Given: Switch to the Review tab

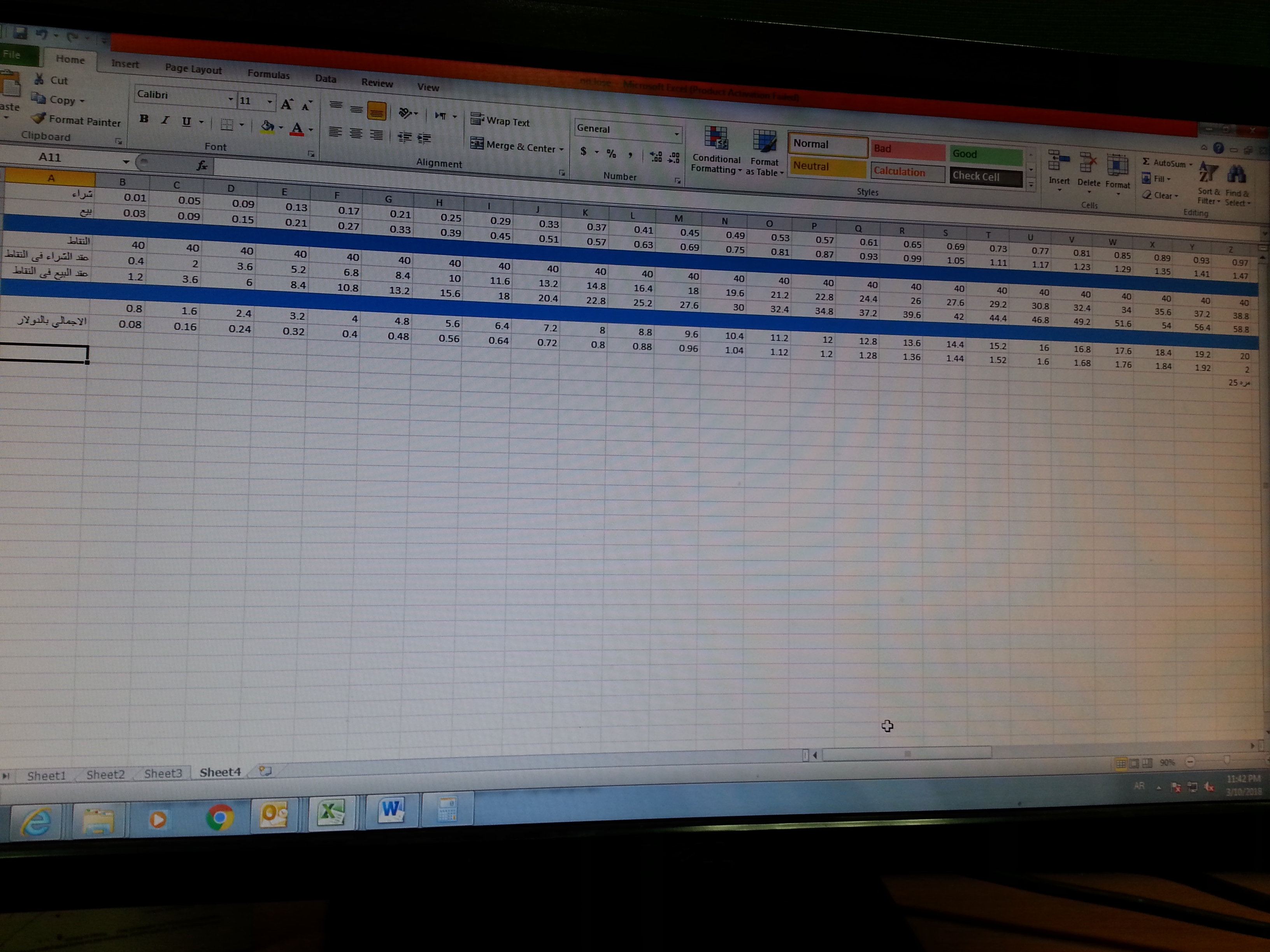Looking at the screenshot, I should click(377, 82).
